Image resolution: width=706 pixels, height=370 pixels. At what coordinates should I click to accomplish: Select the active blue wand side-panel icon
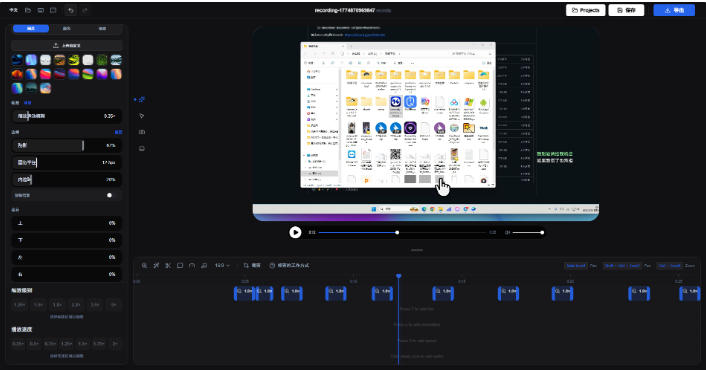pyautogui.click(x=141, y=99)
